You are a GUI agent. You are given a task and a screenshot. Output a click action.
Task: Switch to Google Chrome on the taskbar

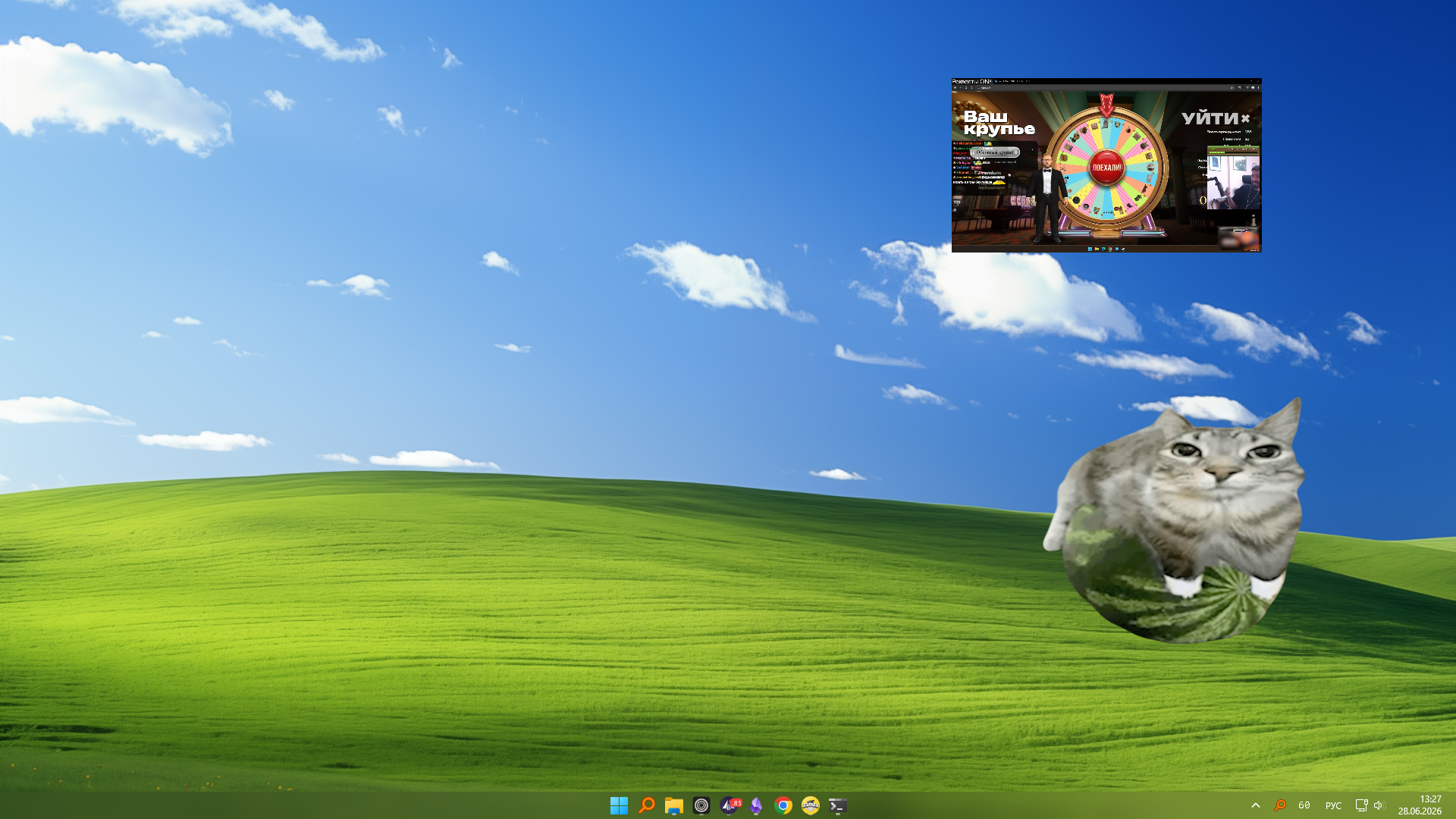coord(783,805)
